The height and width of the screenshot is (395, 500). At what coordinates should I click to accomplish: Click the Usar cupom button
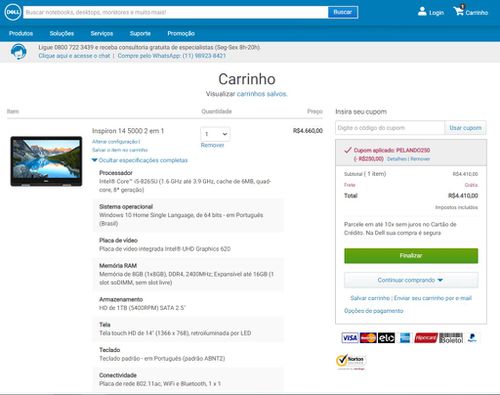(x=465, y=128)
